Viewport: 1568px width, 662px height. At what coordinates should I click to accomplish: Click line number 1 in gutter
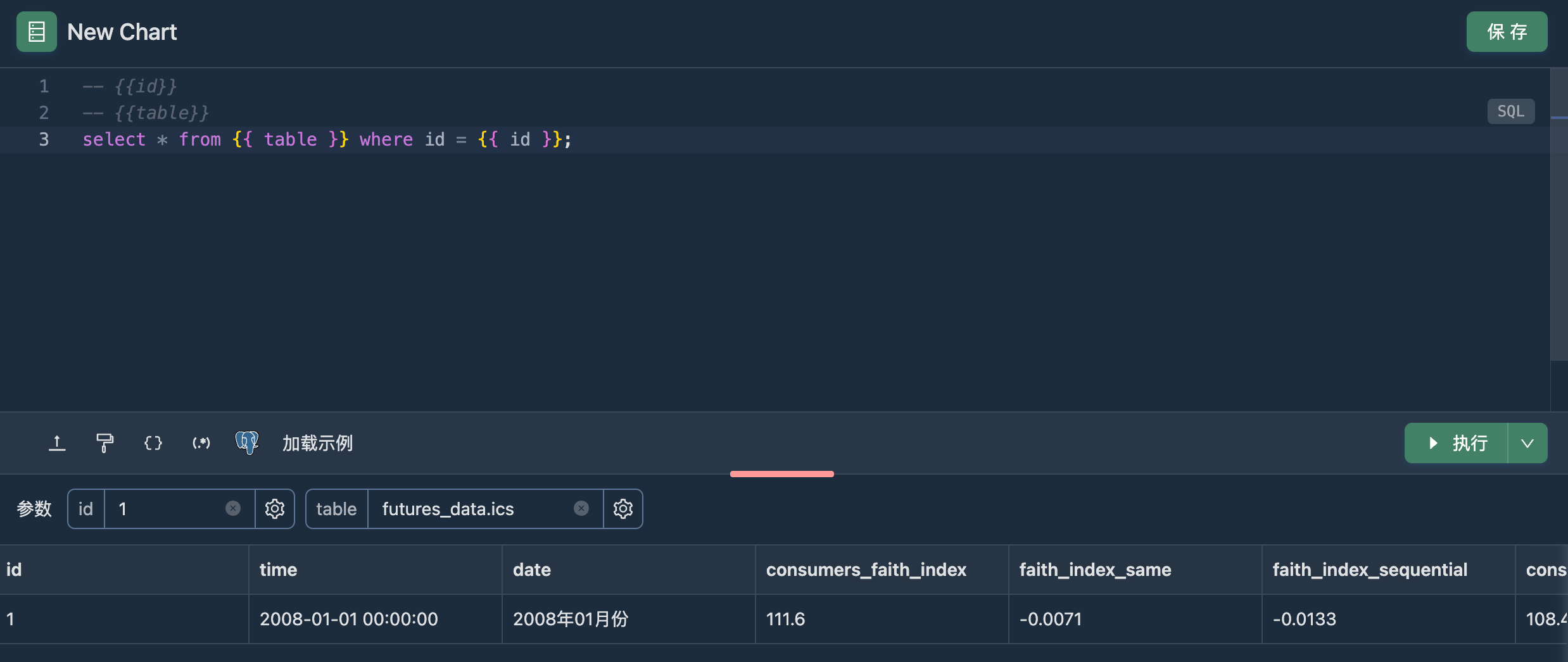[x=44, y=86]
